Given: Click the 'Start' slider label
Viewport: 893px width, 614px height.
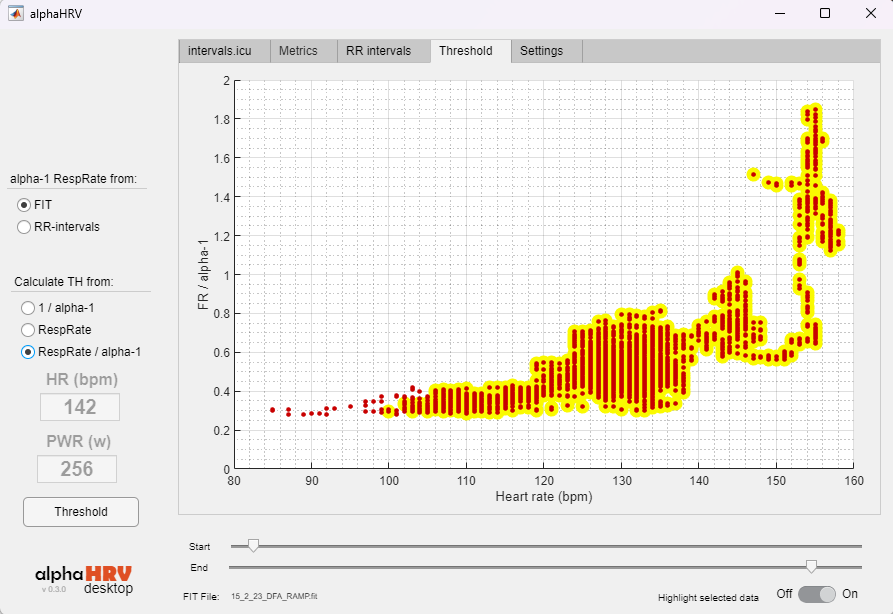Looking at the screenshot, I should tap(199, 546).
